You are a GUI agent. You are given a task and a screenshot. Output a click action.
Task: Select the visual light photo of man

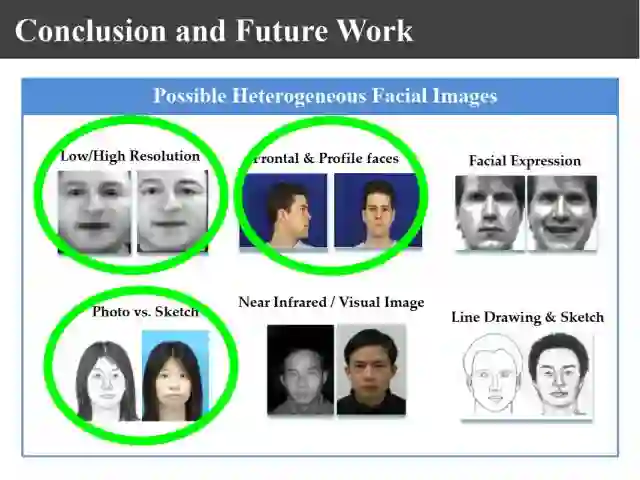pos(371,370)
